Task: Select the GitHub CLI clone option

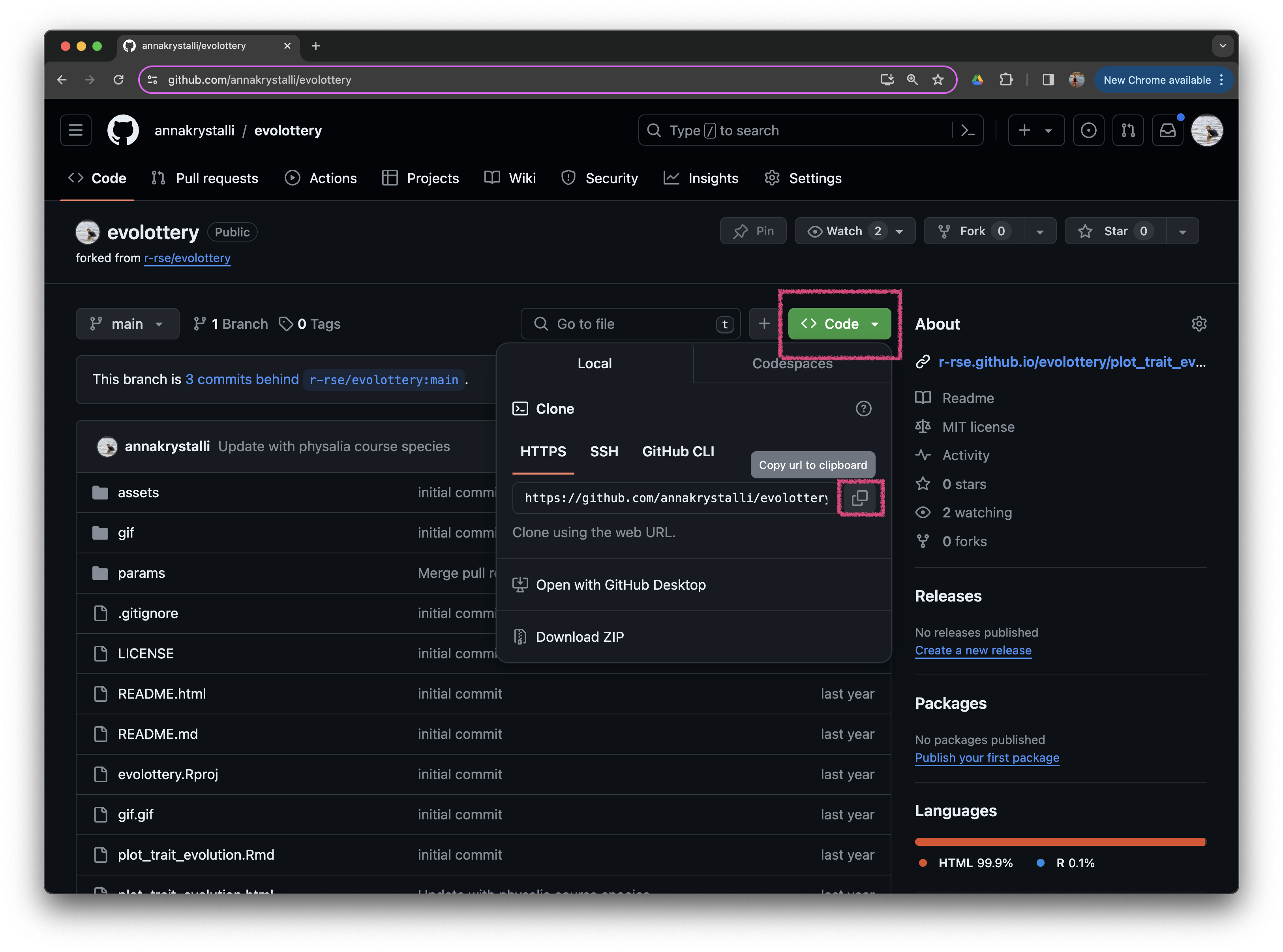Action: pyautogui.click(x=678, y=451)
